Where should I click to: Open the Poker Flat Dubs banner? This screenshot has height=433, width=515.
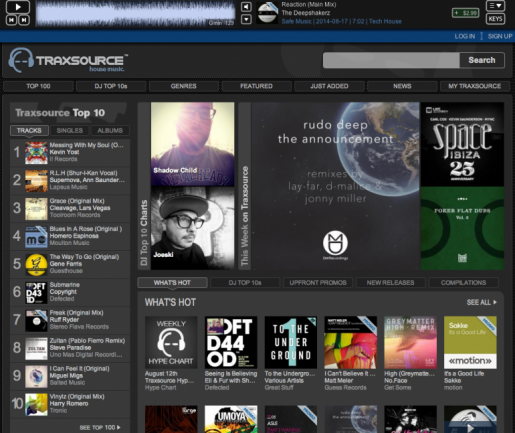pyautogui.click(x=462, y=228)
